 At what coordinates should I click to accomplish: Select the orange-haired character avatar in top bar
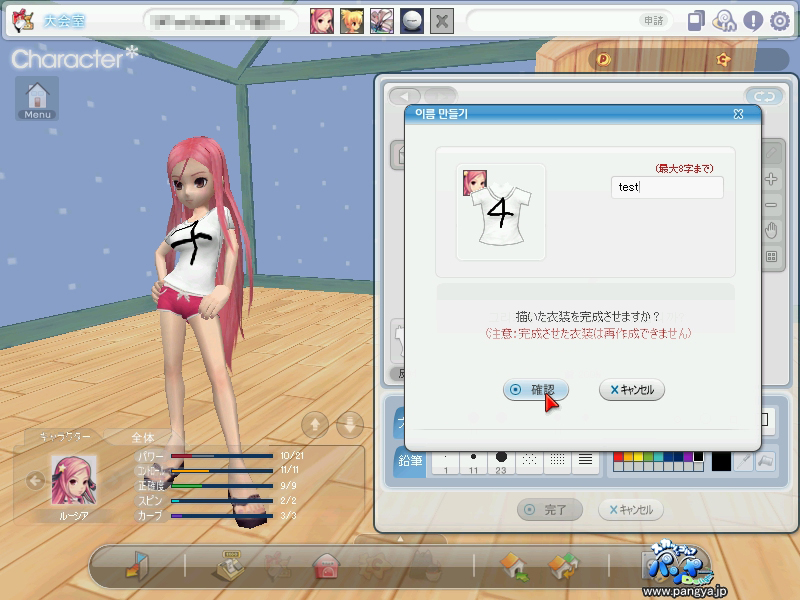pyautogui.click(x=352, y=21)
